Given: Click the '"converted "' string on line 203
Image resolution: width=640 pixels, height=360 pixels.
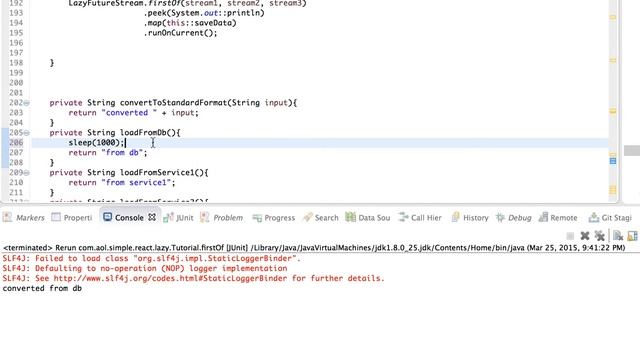Looking at the screenshot, I should [x=129, y=113].
